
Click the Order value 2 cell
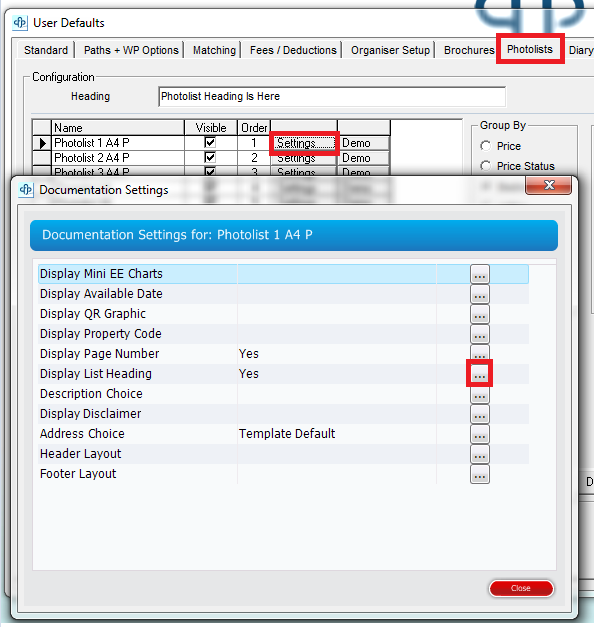(254, 158)
